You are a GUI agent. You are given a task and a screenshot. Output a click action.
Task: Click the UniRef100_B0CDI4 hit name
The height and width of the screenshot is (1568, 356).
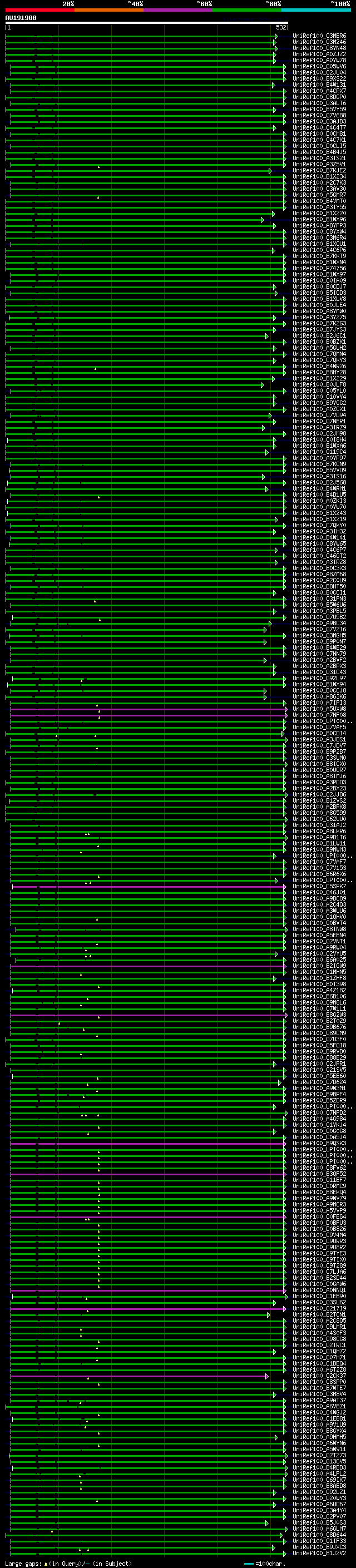point(319,734)
